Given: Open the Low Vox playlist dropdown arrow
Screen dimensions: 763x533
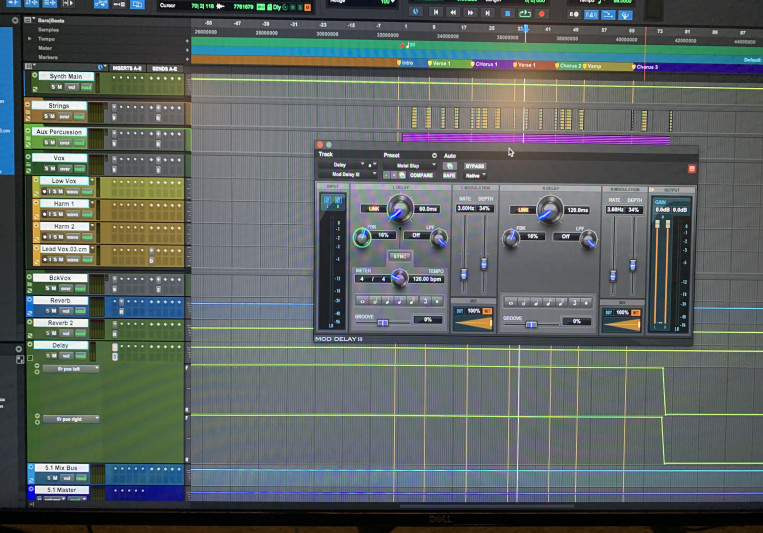Looking at the screenshot, I should 92,181.
